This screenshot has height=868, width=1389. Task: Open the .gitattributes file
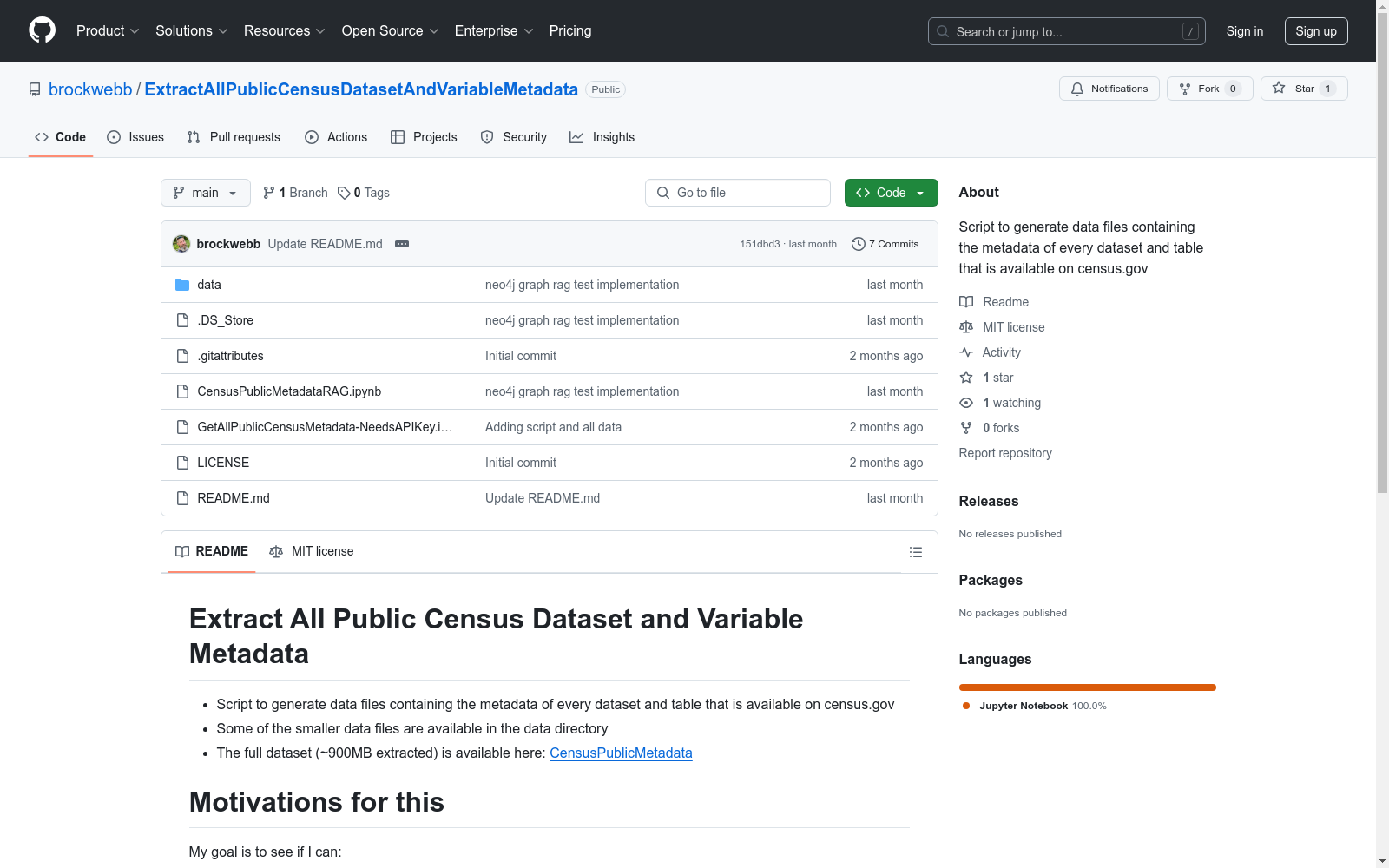pyautogui.click(x=230, y=356)
